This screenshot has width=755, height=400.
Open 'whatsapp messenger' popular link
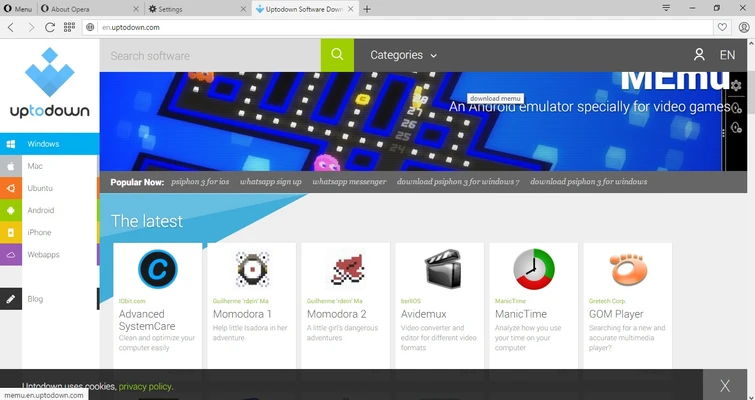click(x=349, y=182)
